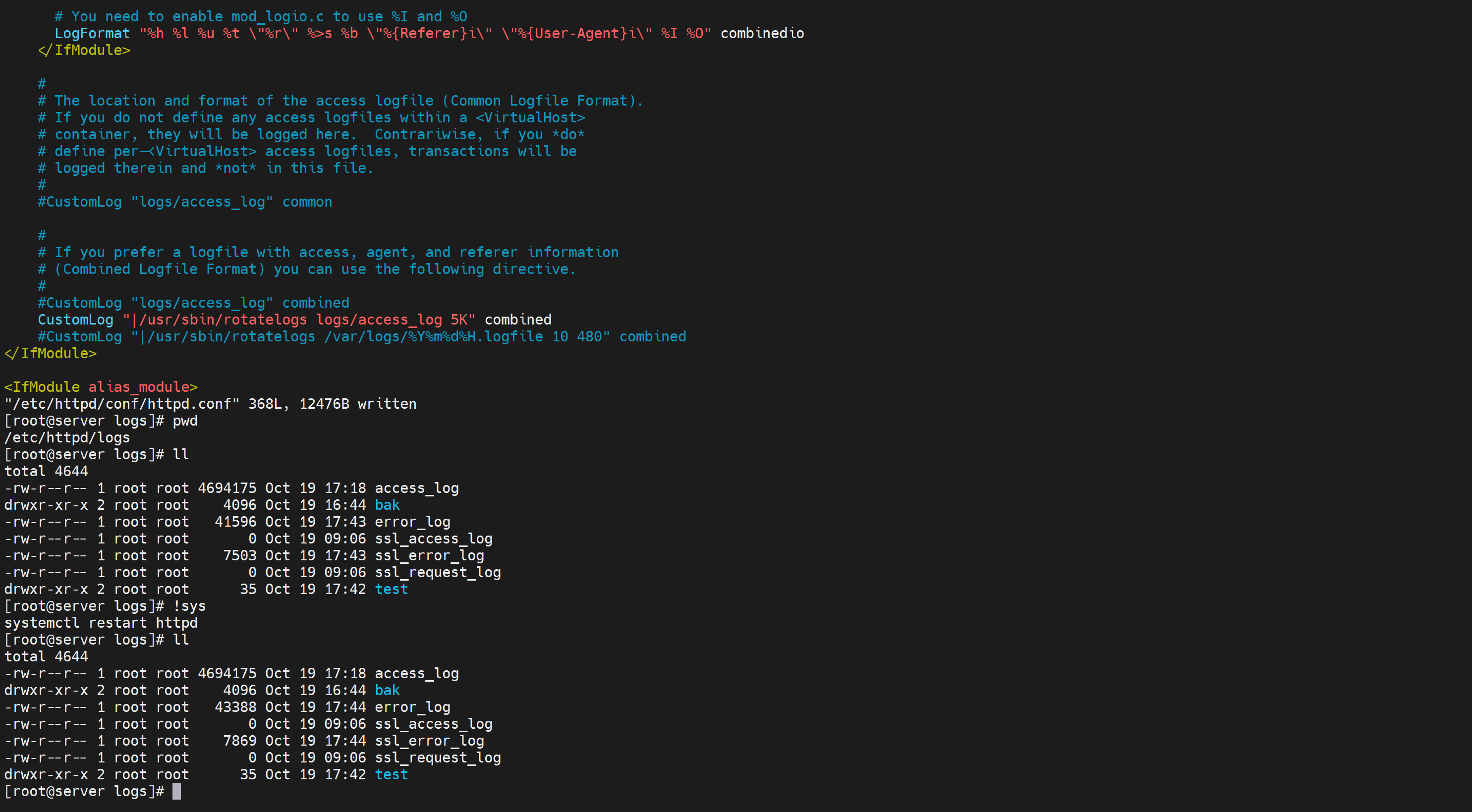Image resolution: width=1472 pixels, height=812 pixels.
Task: Click 'ssl_request_log' filename in second listing
Action: coord(438,757)
